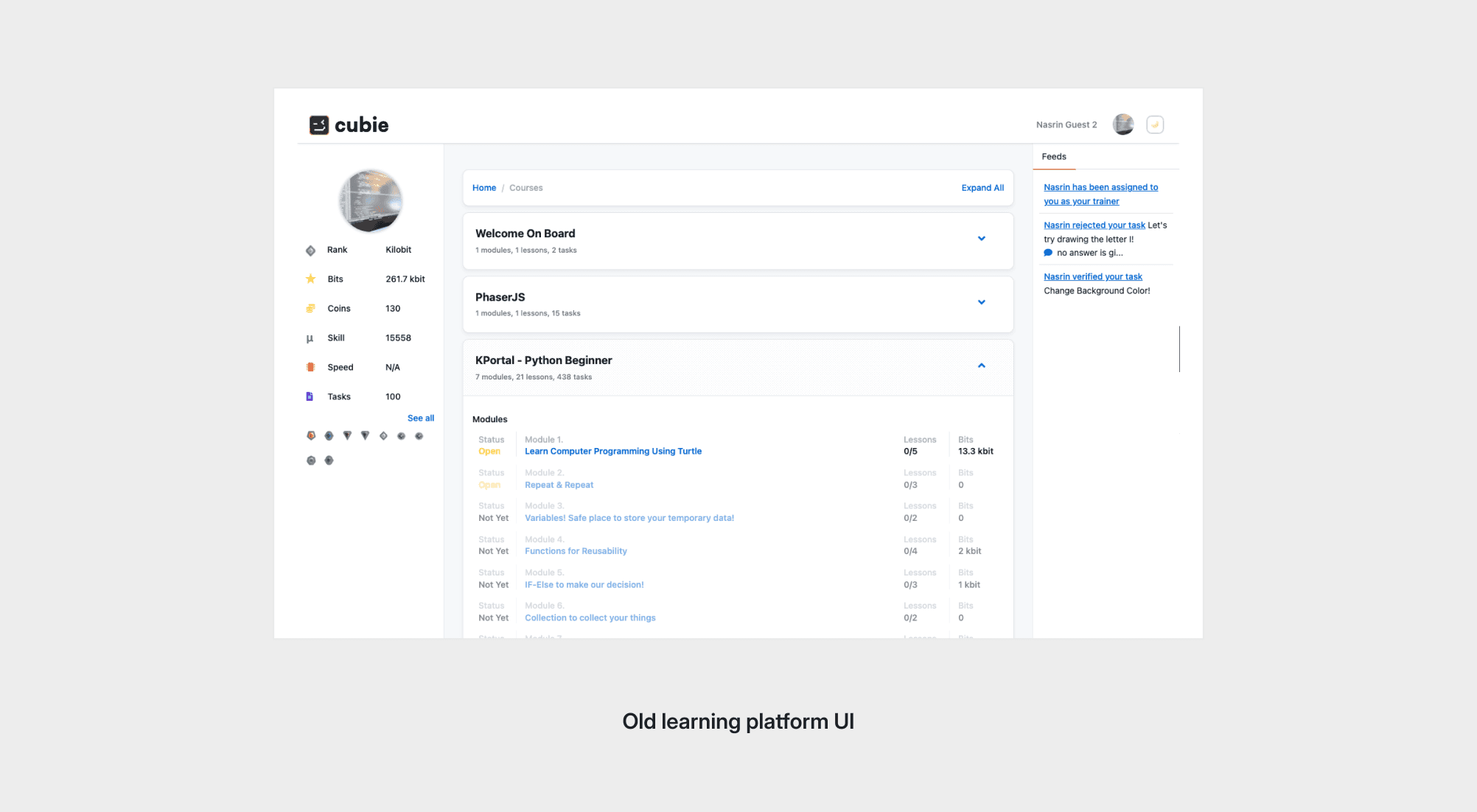Click the cubie logo icon

coord(319,125)
